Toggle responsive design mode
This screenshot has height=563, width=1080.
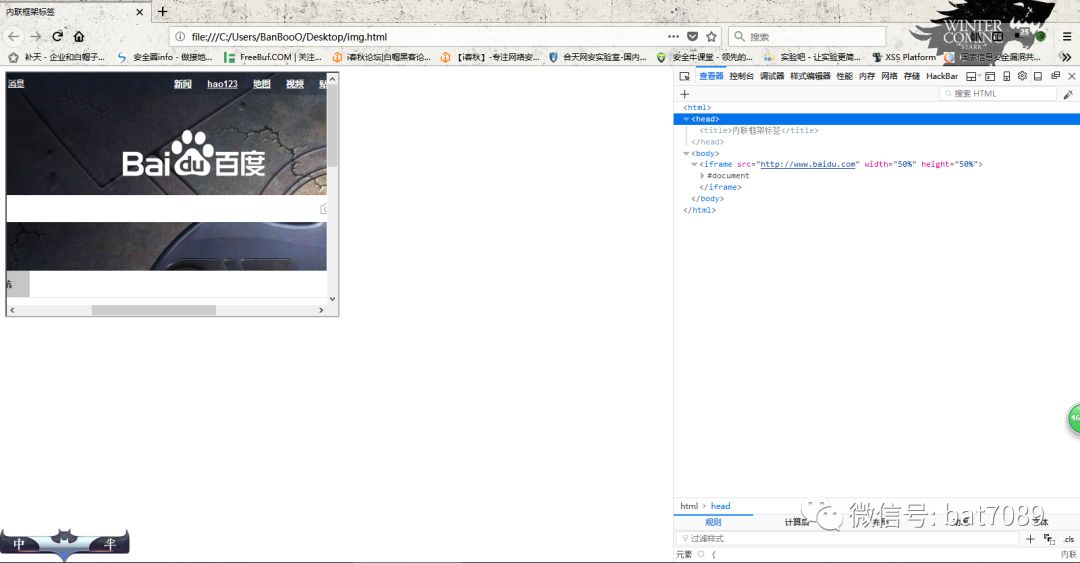[1006, 76]
